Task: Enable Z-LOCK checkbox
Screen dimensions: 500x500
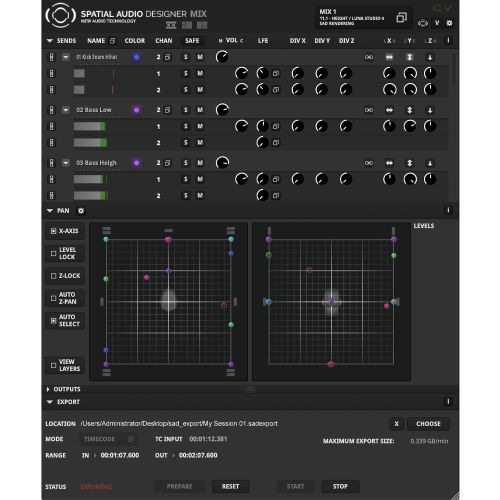Action: (x=53, y=276)
